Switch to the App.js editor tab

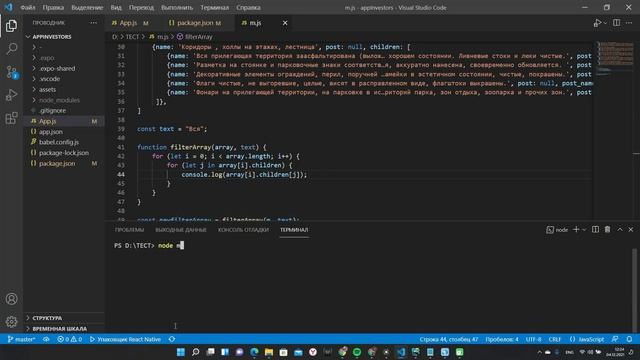point(130,23)
